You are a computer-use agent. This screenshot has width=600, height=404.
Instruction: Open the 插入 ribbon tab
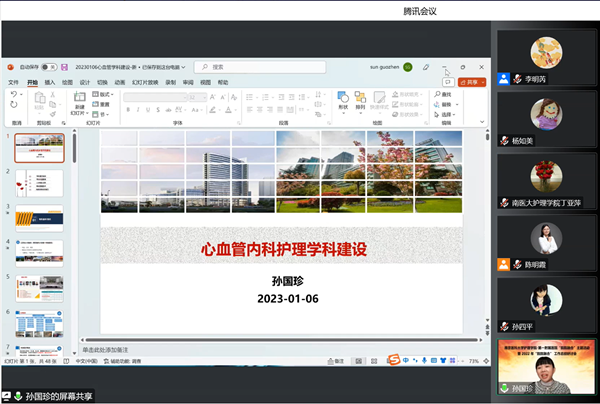click(50, 82)
